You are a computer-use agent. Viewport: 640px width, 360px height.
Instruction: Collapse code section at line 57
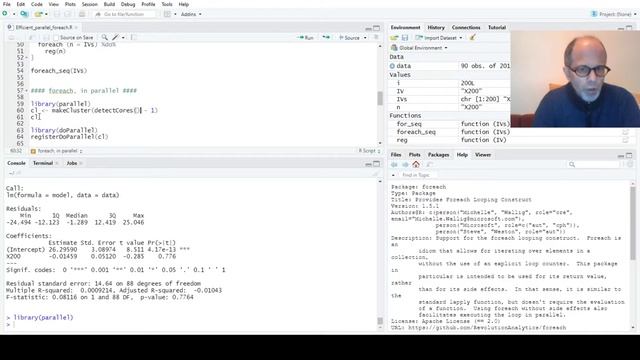[27, 91]
